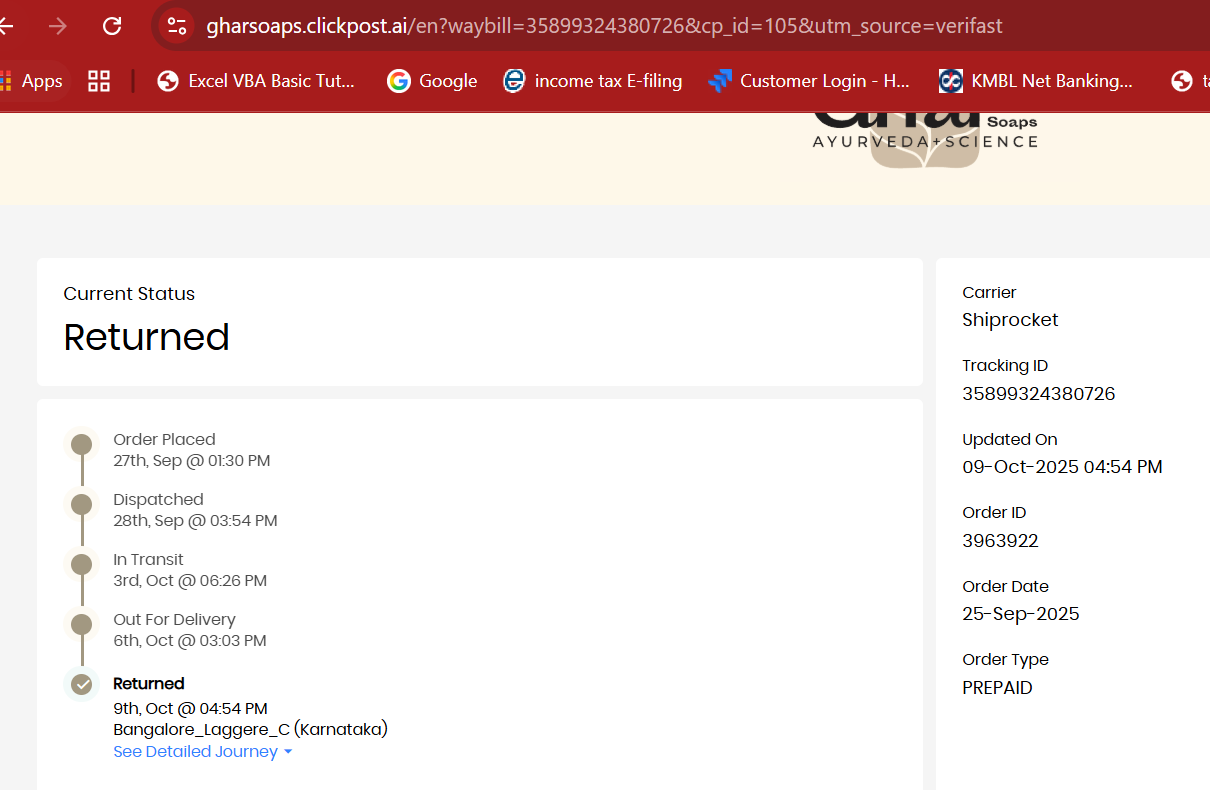Open the Apps bookmark shortcut
The height and width of the screenshot is (790, 1210).
pos(32,81)
